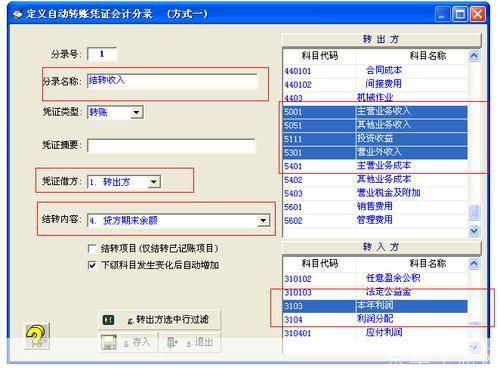Select row 5301 营业外收入
This screenshot has height=374, width=500.
click(375, 153)
